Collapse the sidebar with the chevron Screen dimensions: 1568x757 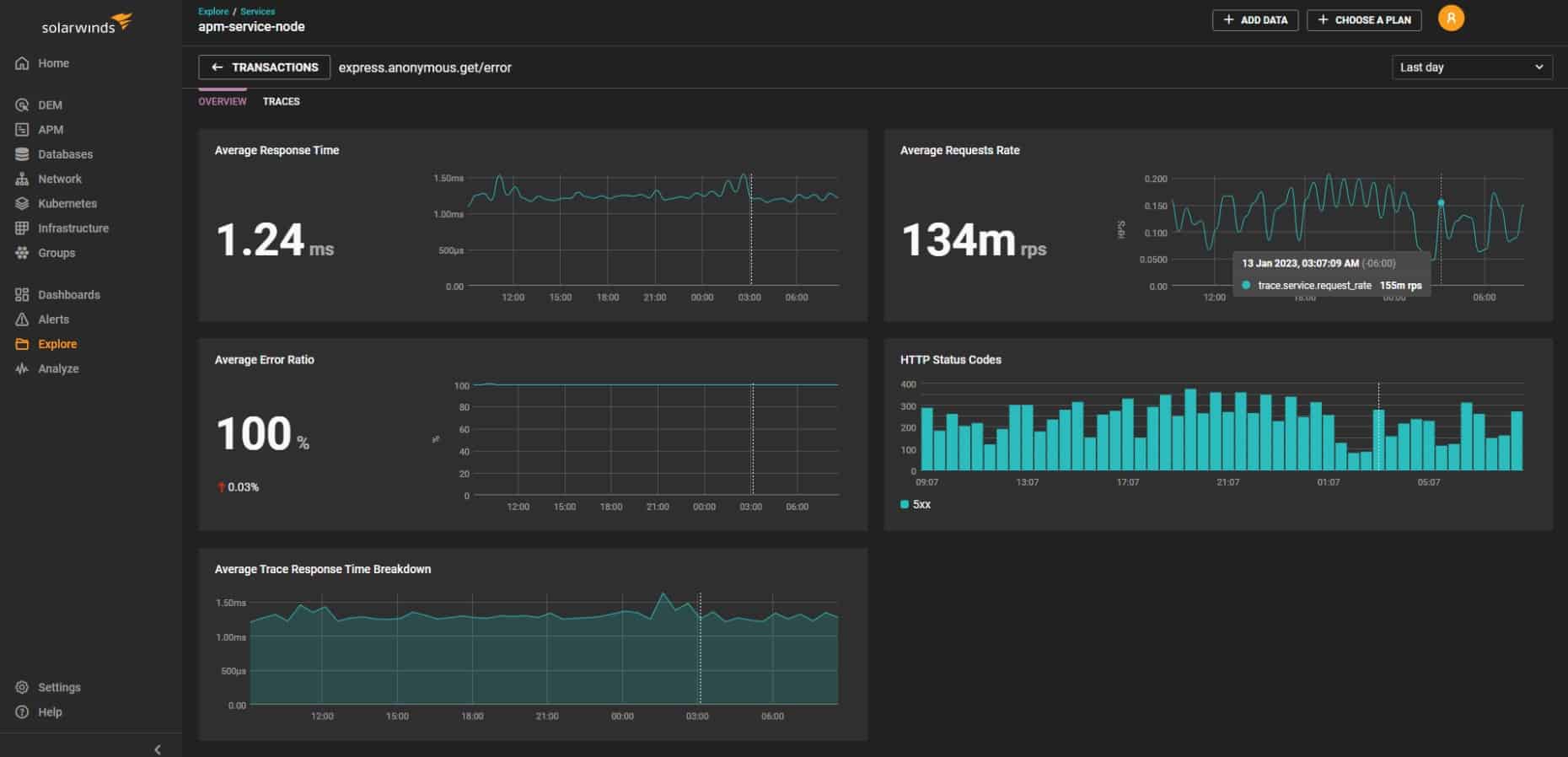pyautogui.click(x=158, y=749)
